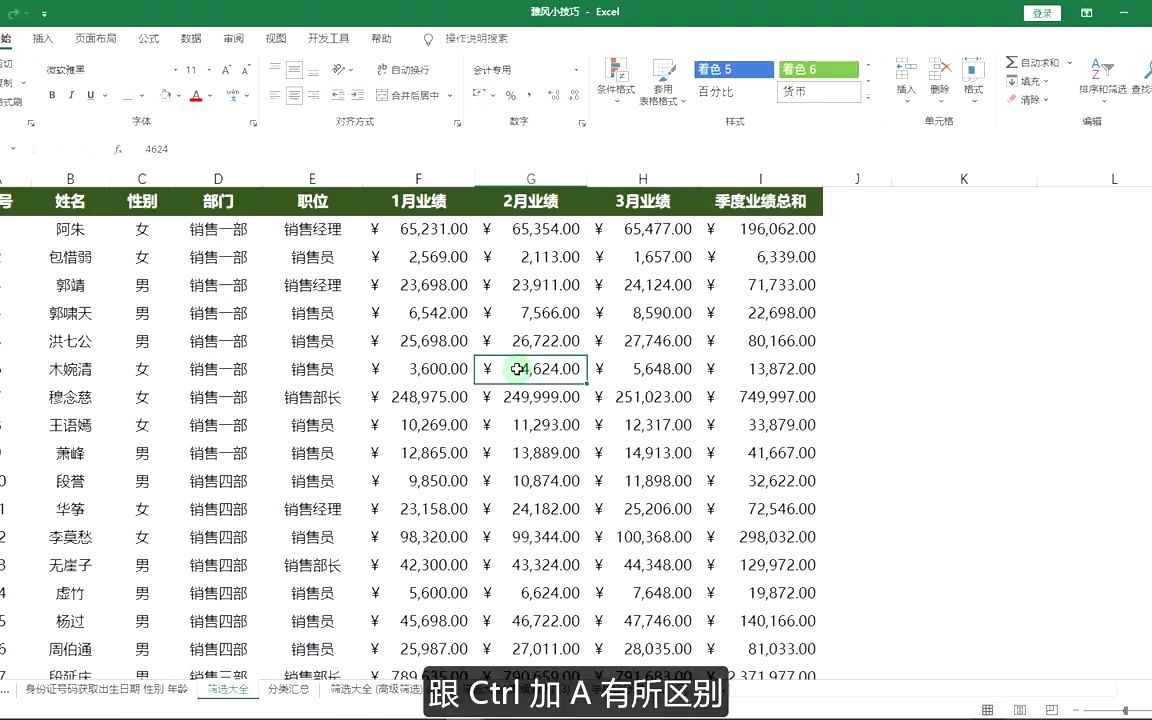Align text to the right
Viewport: 1152px width, 720px height.
tap(314, 95)
